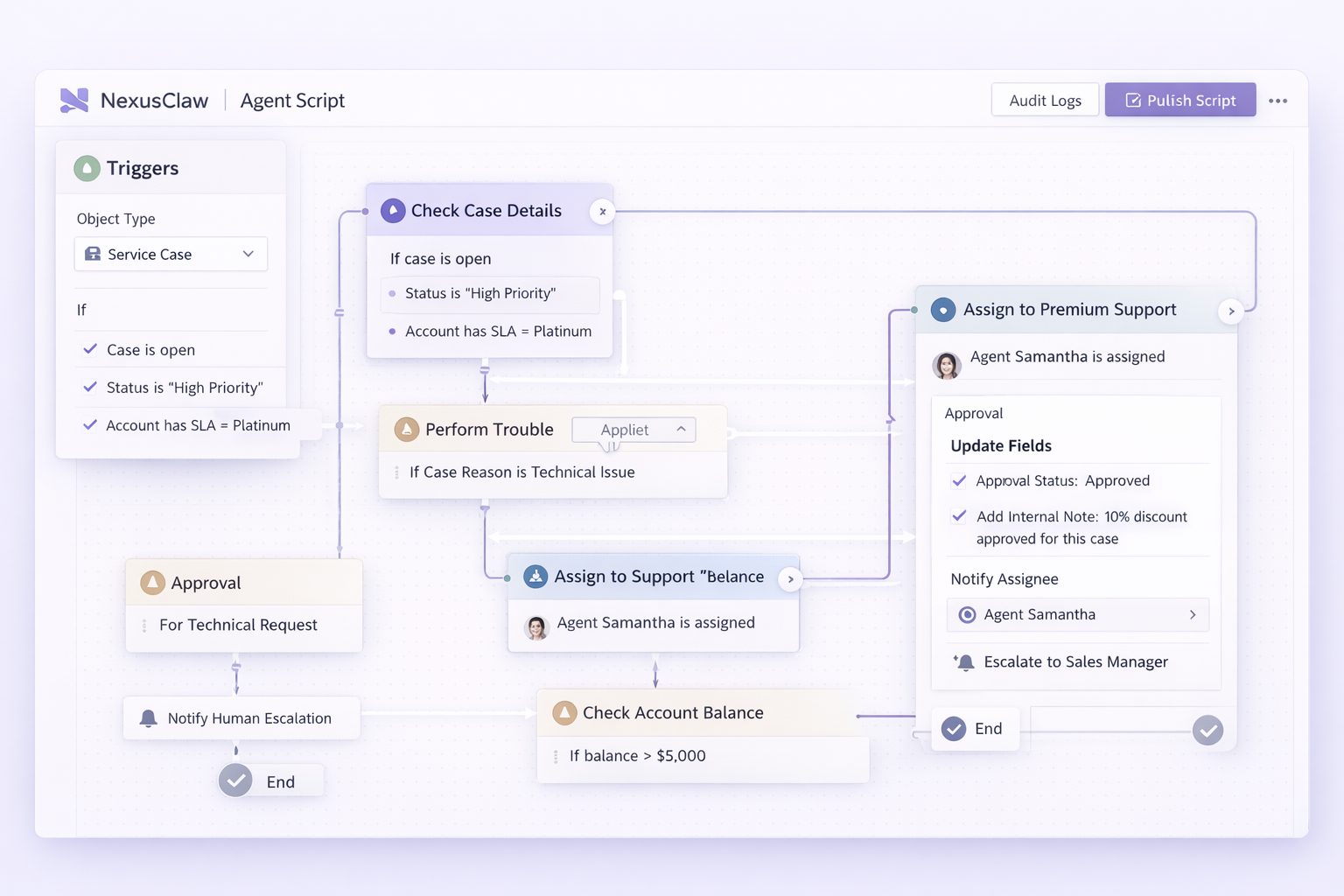Select the Agent Script tab

click(x=292, y=100)
